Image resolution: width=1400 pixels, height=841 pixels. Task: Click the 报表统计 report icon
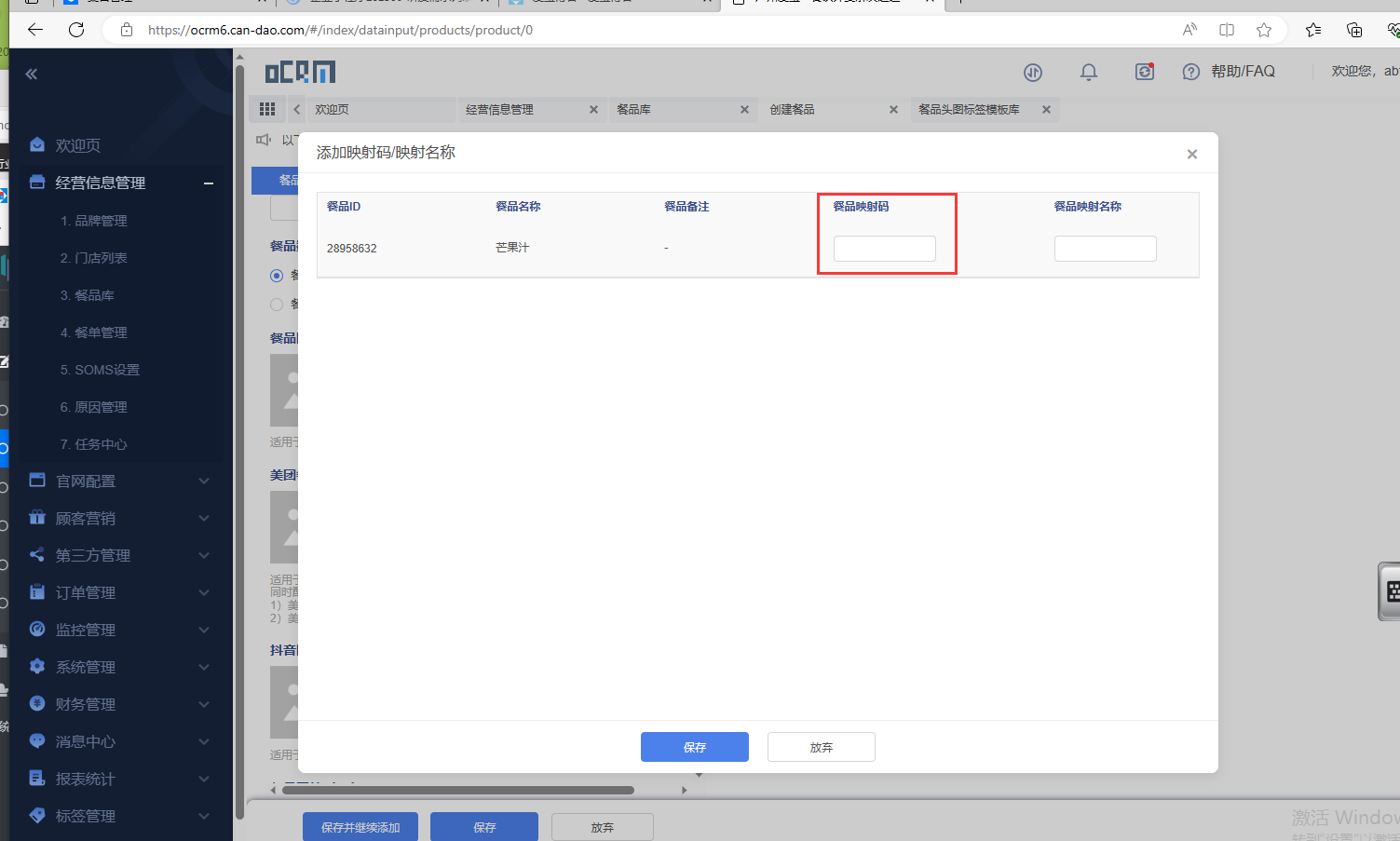[x=37, y=779]
